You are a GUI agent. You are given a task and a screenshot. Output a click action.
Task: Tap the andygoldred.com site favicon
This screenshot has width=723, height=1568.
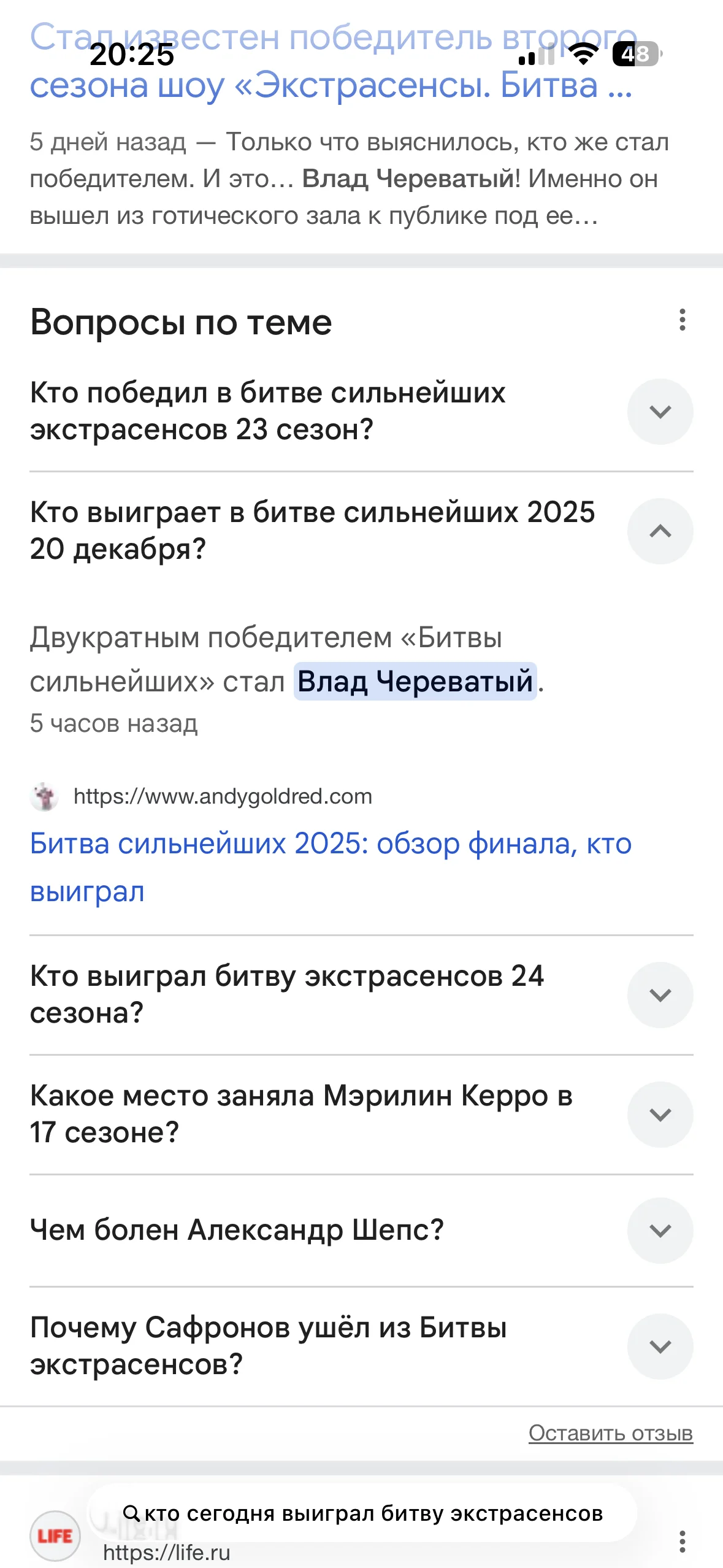coord(44,796)
